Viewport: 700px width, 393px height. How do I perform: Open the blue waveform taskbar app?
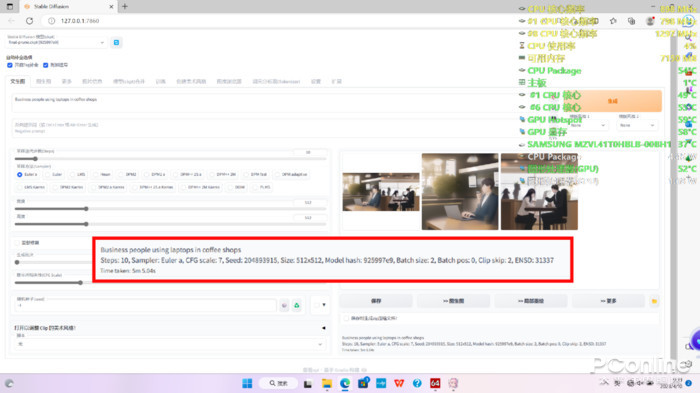(x=381, y=383)
